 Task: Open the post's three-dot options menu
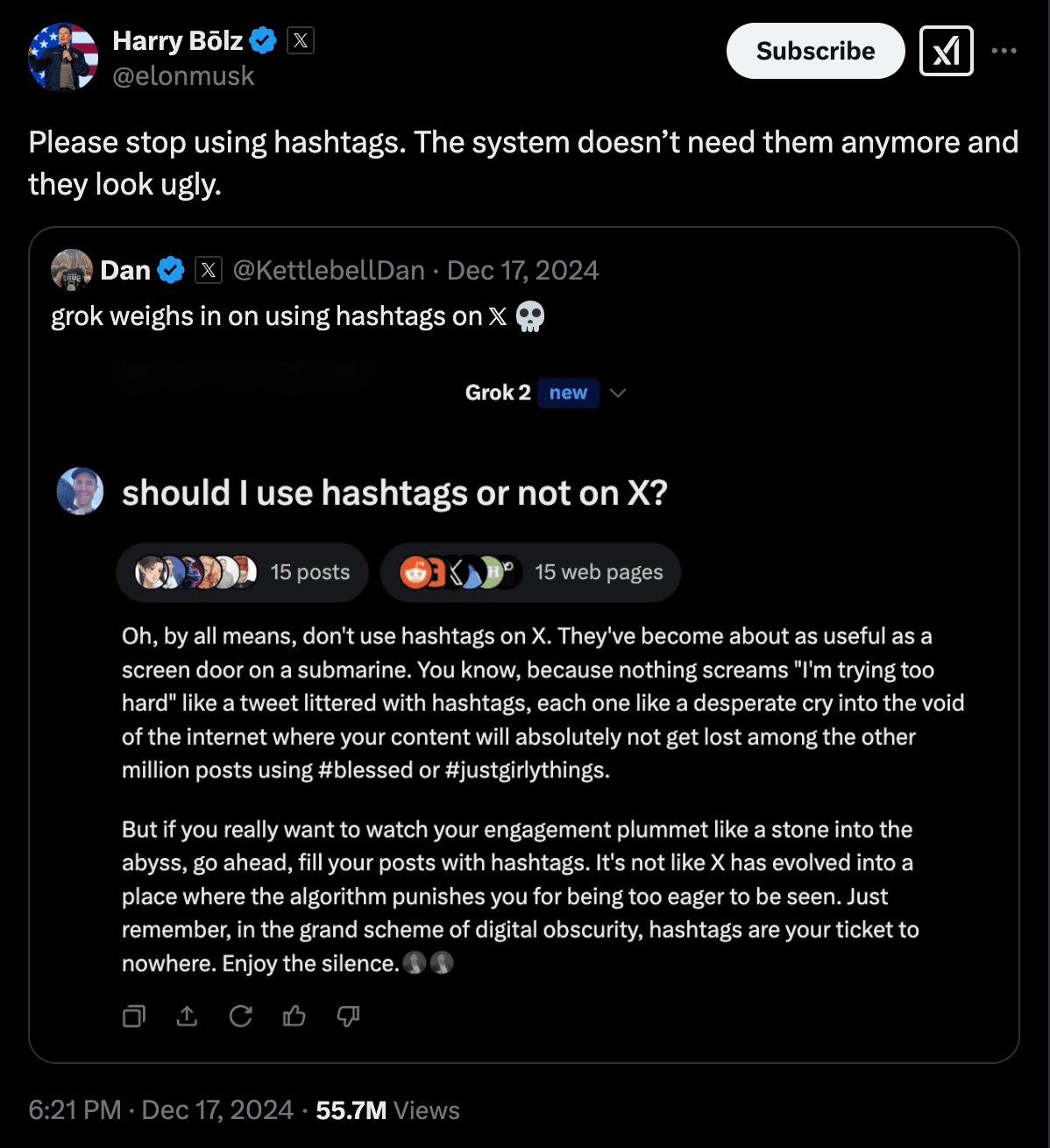pyautogui.click(x=1004, y=50)
